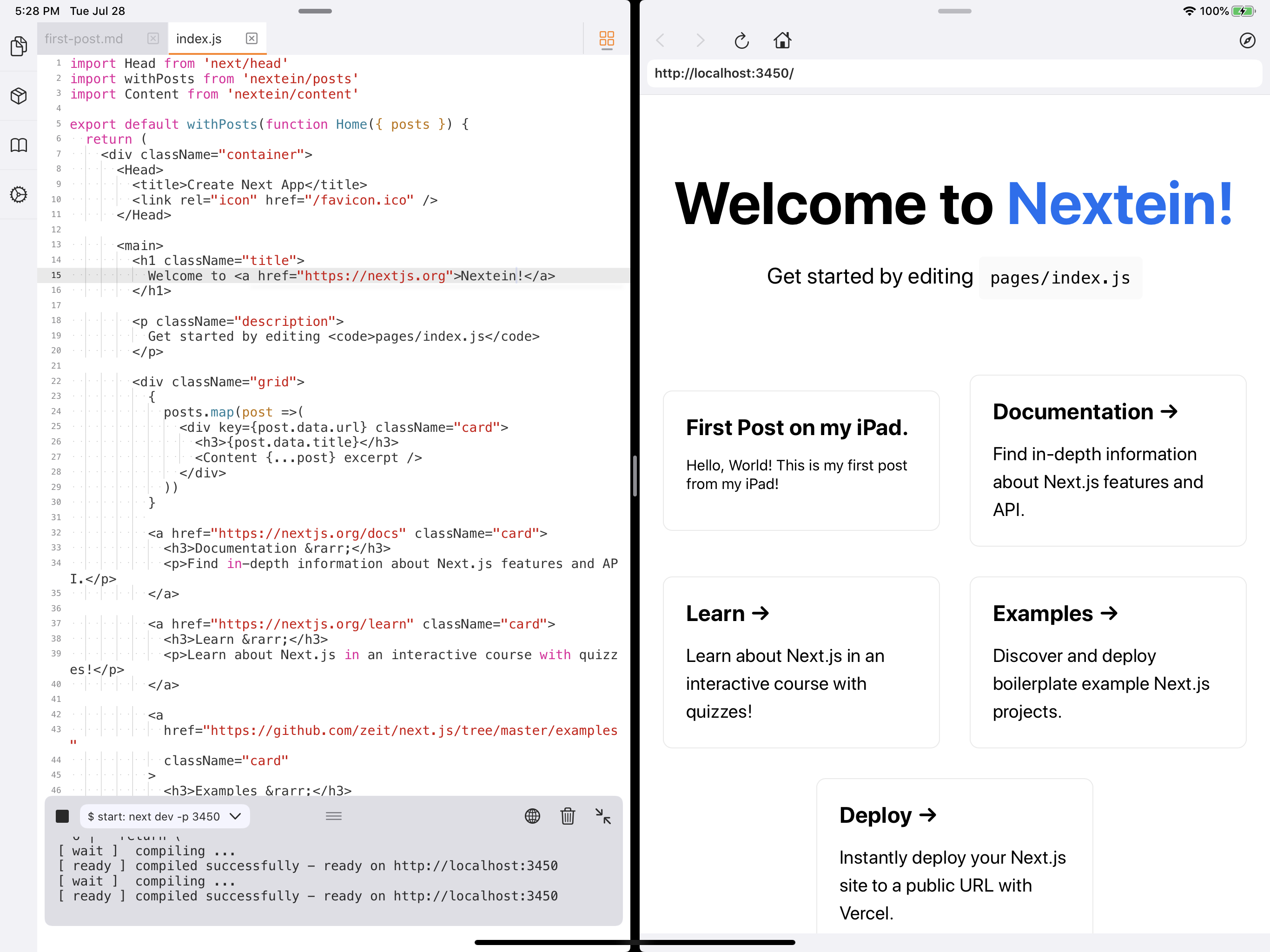The height and width of the screenshot is (952, 1270).
Task: Tap the editor window top grabber
Action: click(x=315, y=11)
